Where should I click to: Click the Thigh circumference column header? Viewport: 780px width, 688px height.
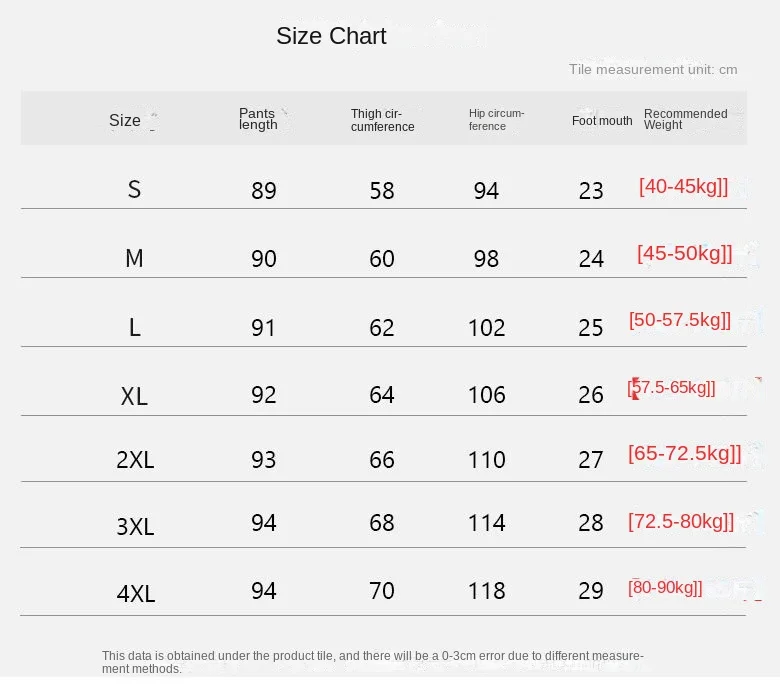(x=382, y=120)
